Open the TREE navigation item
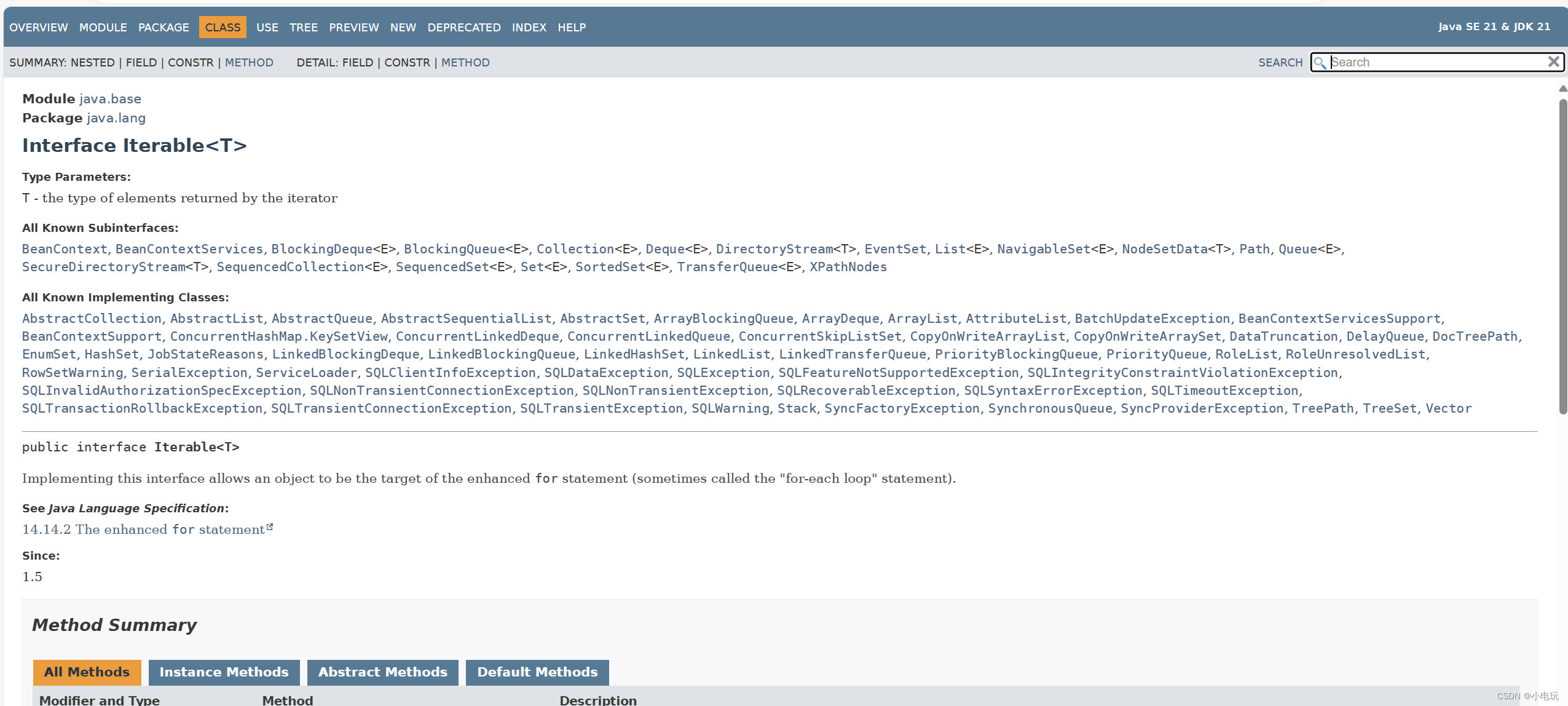Viewport: 1568px width, 706px height. [x=303, y=28]
